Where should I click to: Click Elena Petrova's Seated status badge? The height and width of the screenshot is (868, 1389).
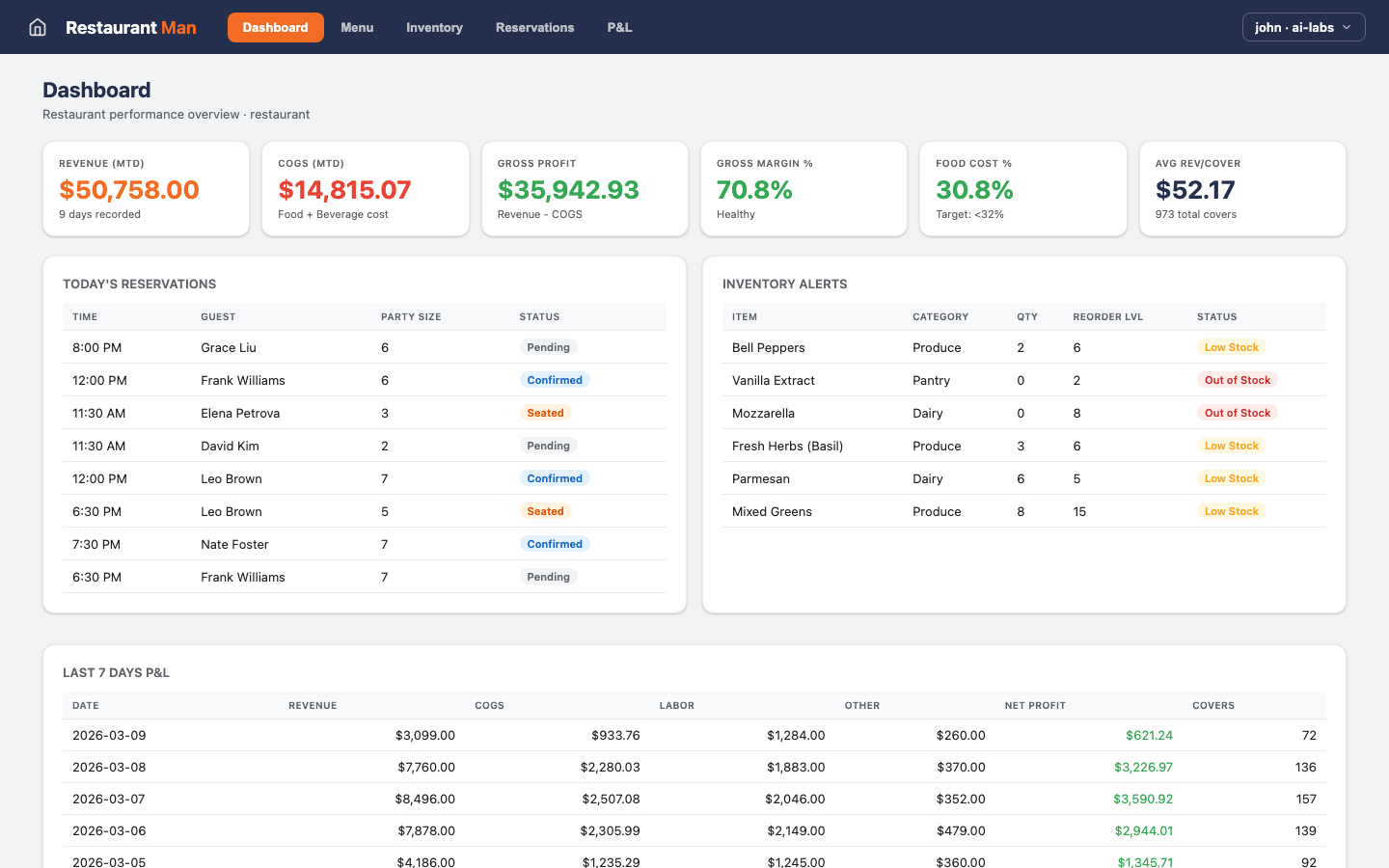[x=545, y=413]
